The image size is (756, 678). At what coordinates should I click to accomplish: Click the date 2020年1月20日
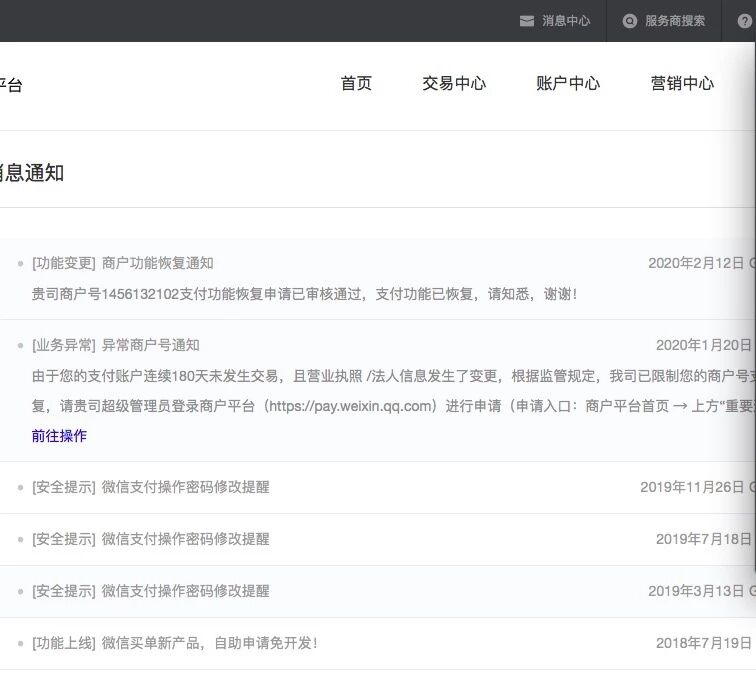(x=704, y=345)
